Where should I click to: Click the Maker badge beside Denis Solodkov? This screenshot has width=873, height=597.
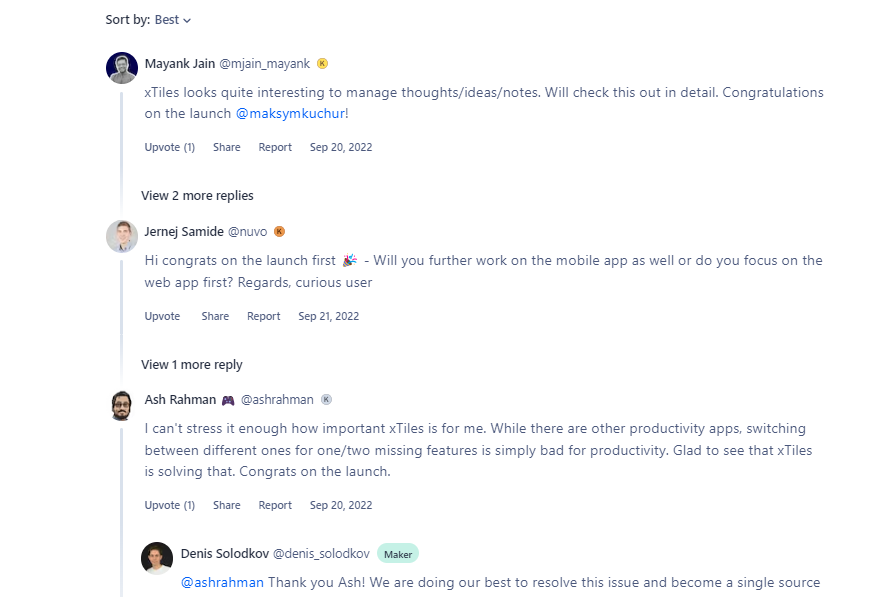pos(398,553)
